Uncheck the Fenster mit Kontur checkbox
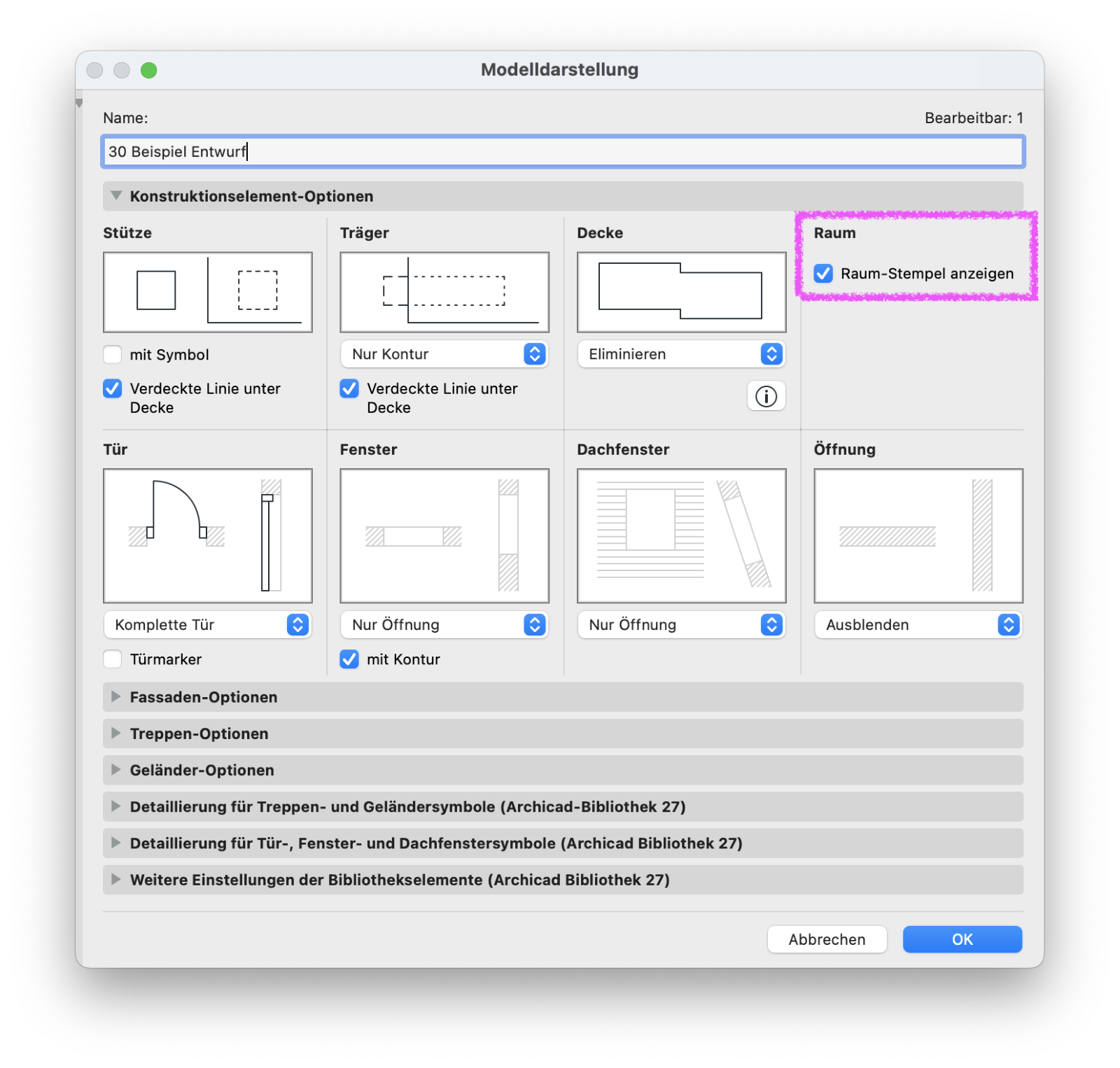 pos(349,659)
